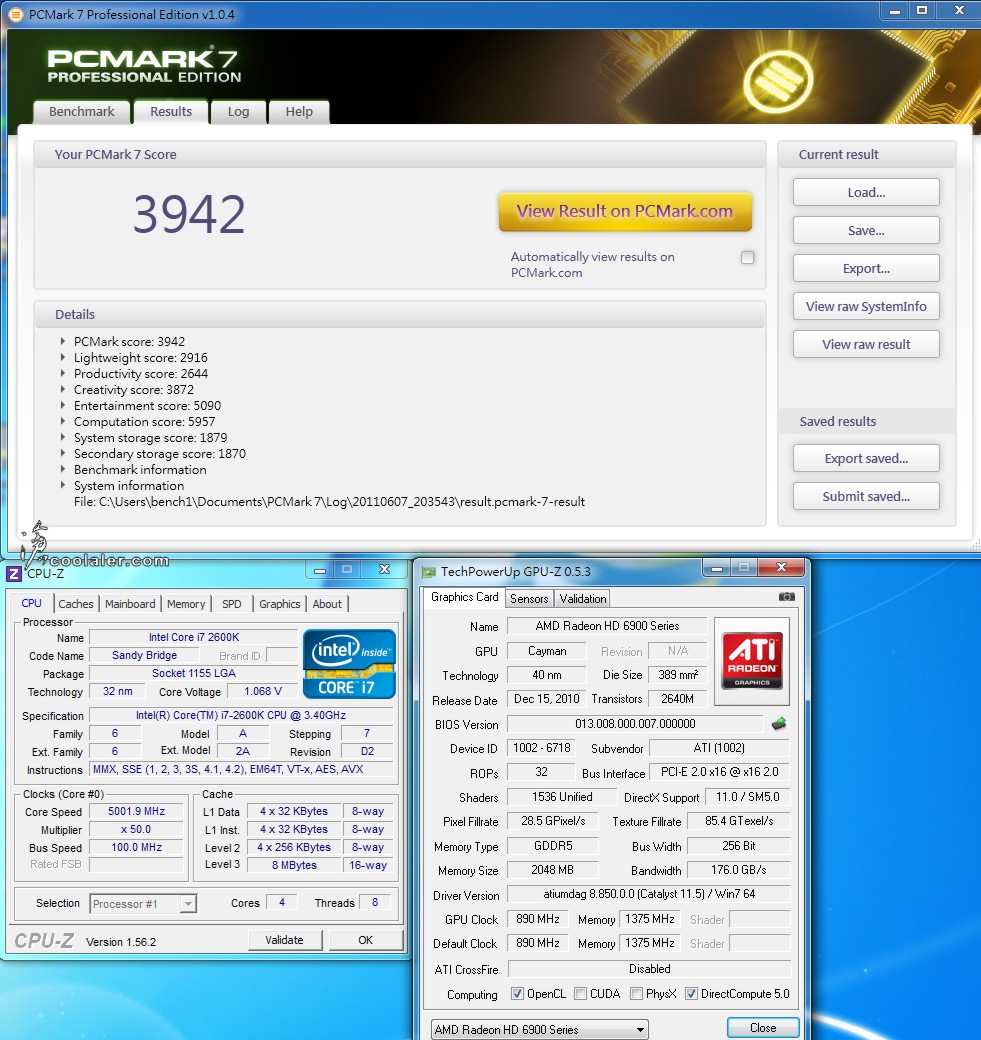Click the CPU-Z Specification field
The image size is (981, 1040).
tap(241, 715)
